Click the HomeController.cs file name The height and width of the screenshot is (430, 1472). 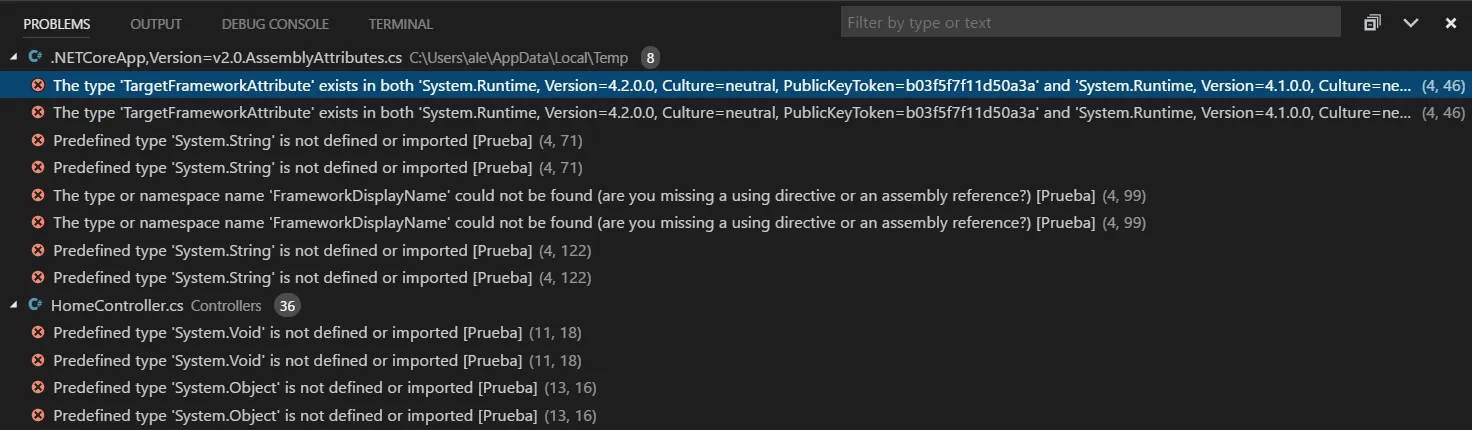click(117, 306)
